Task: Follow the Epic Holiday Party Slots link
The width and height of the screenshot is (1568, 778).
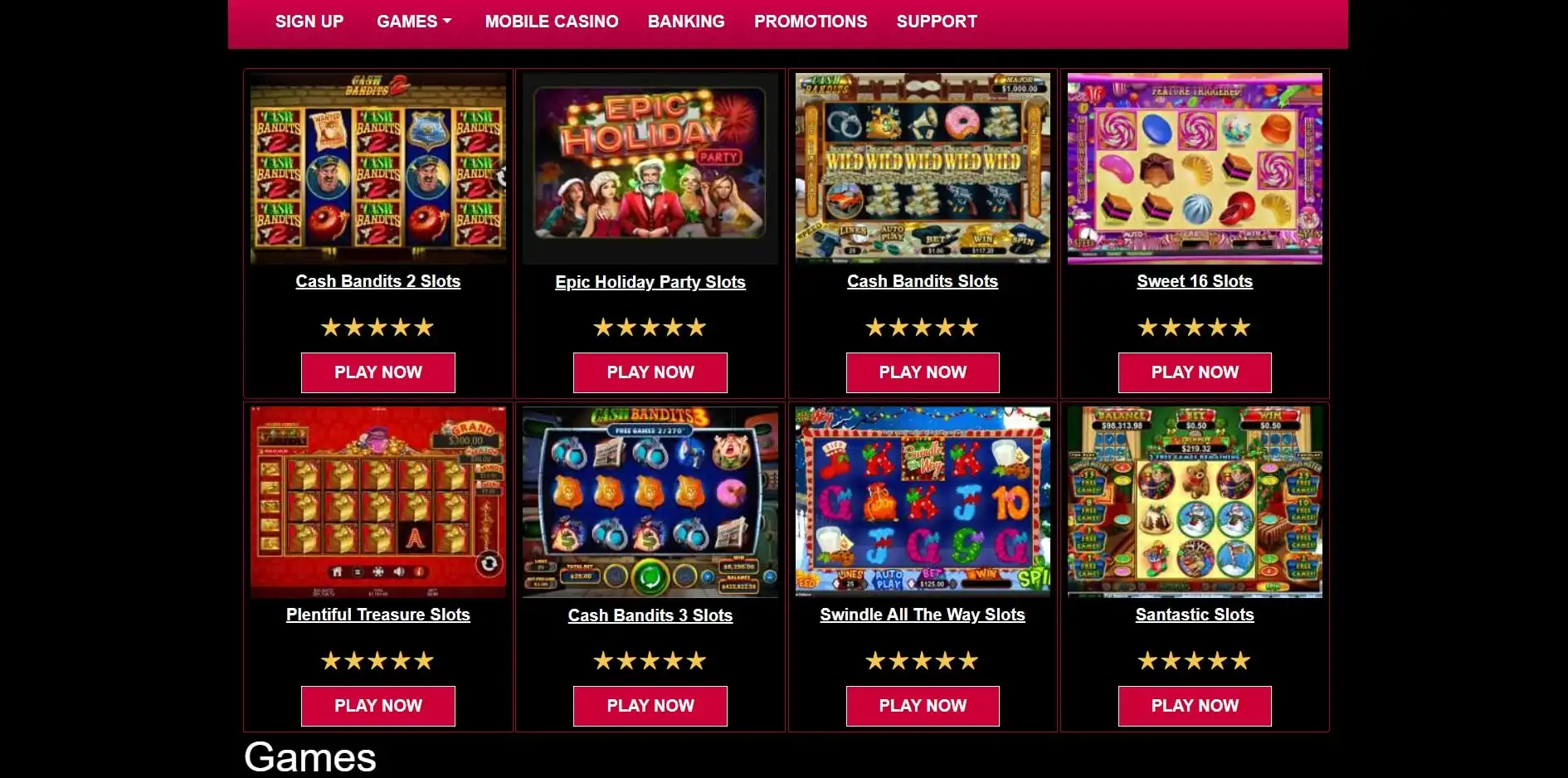Action: [x=650, y=282]
